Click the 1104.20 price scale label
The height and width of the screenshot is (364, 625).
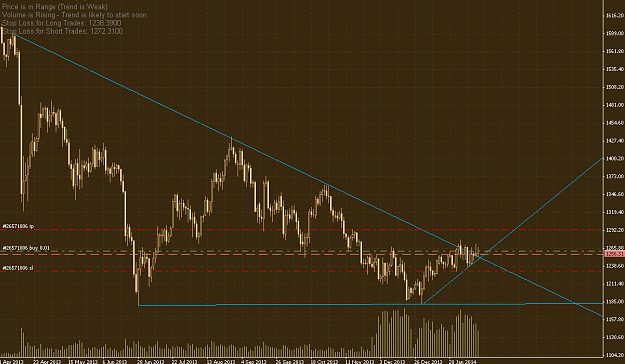point(615,355)
